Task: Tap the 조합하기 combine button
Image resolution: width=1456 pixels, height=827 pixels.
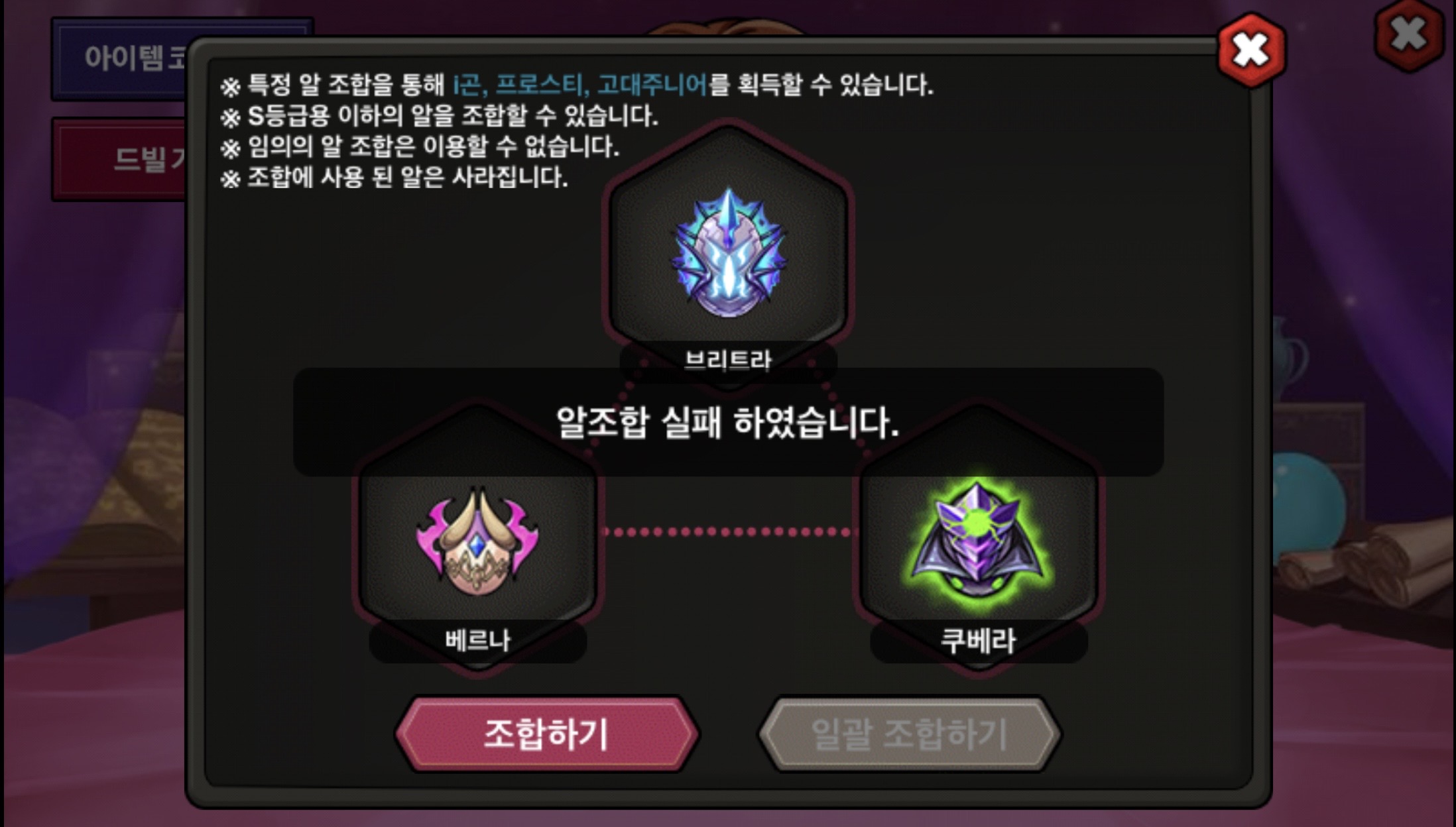Action: [547, 734]
